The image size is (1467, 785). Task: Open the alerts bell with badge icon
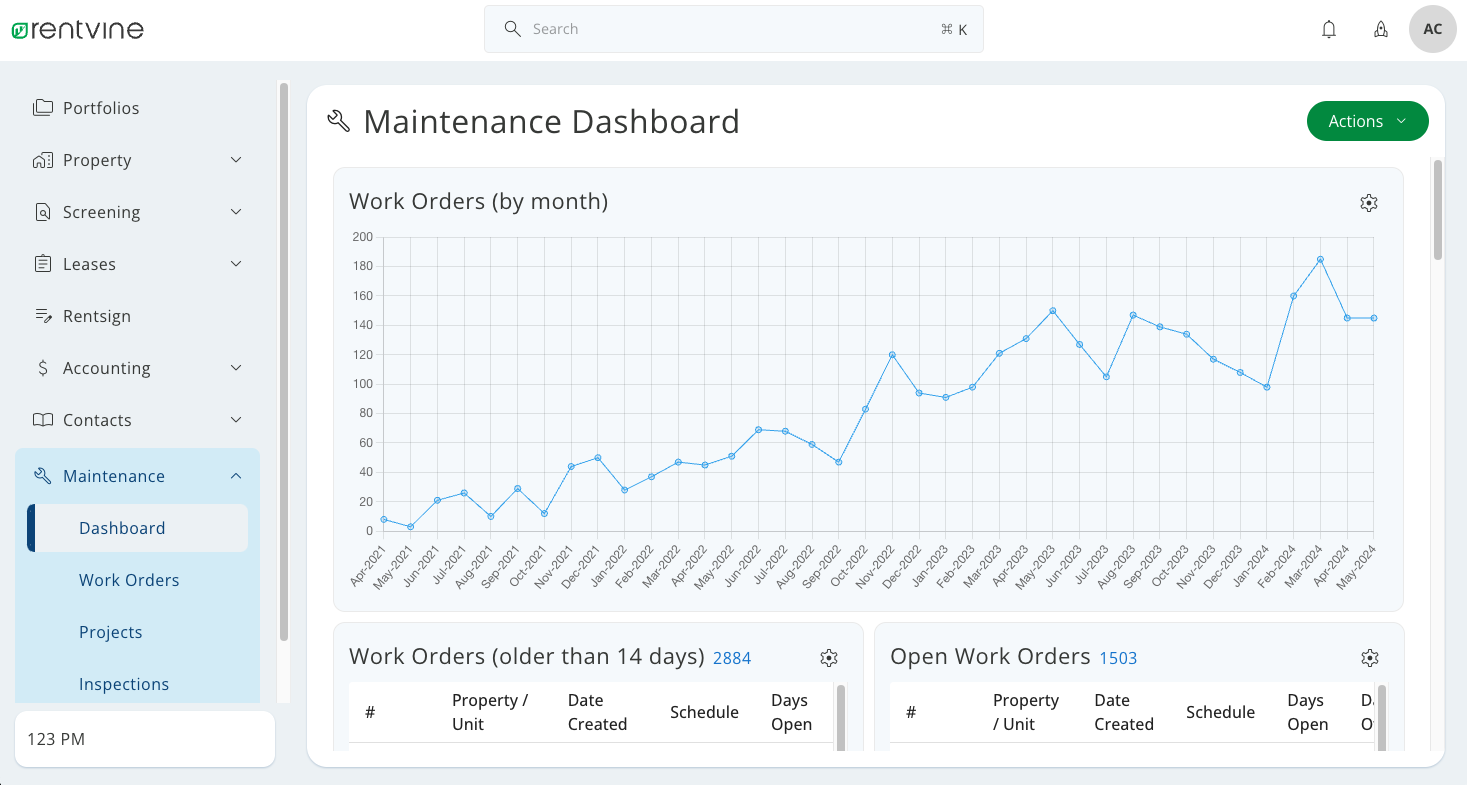1381,29
